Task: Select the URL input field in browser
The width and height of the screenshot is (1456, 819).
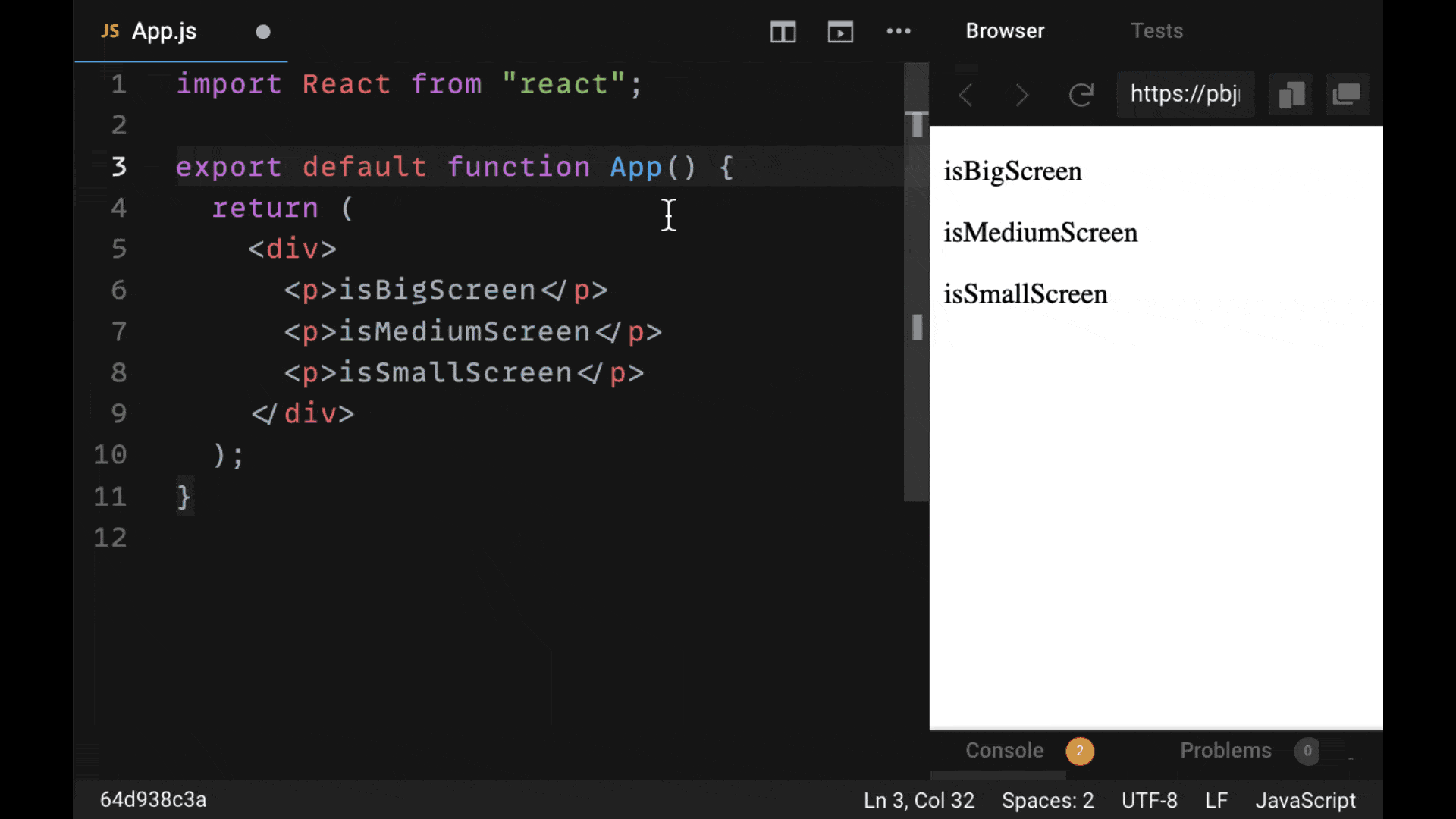Action: coord(1185,94)
